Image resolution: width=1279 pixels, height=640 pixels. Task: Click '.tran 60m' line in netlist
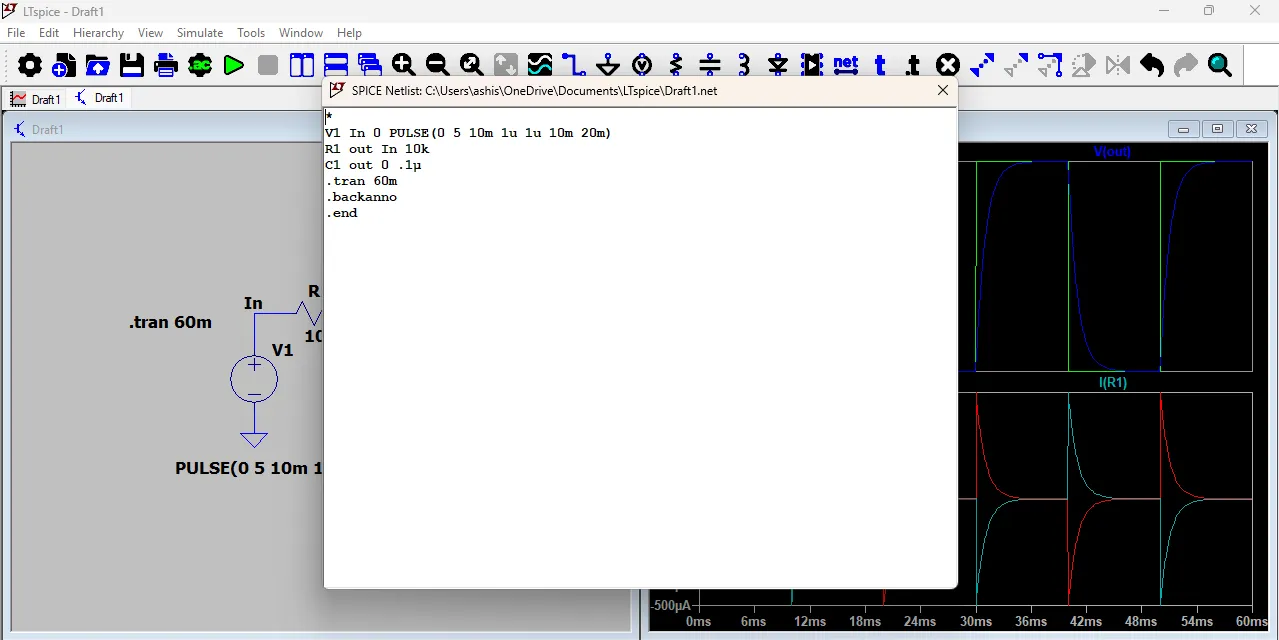click(x=361, y=181)
